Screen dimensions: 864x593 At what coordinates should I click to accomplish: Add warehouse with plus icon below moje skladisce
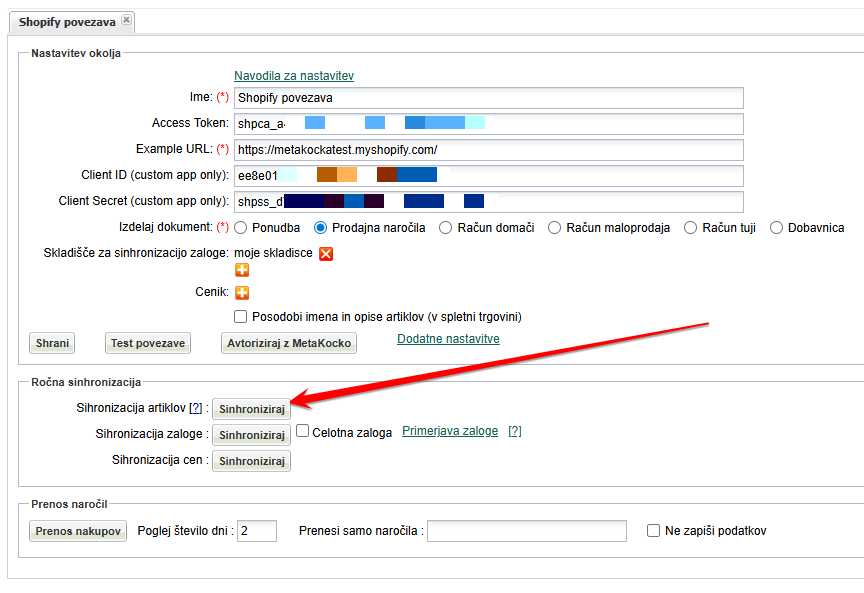click(242, 270)
